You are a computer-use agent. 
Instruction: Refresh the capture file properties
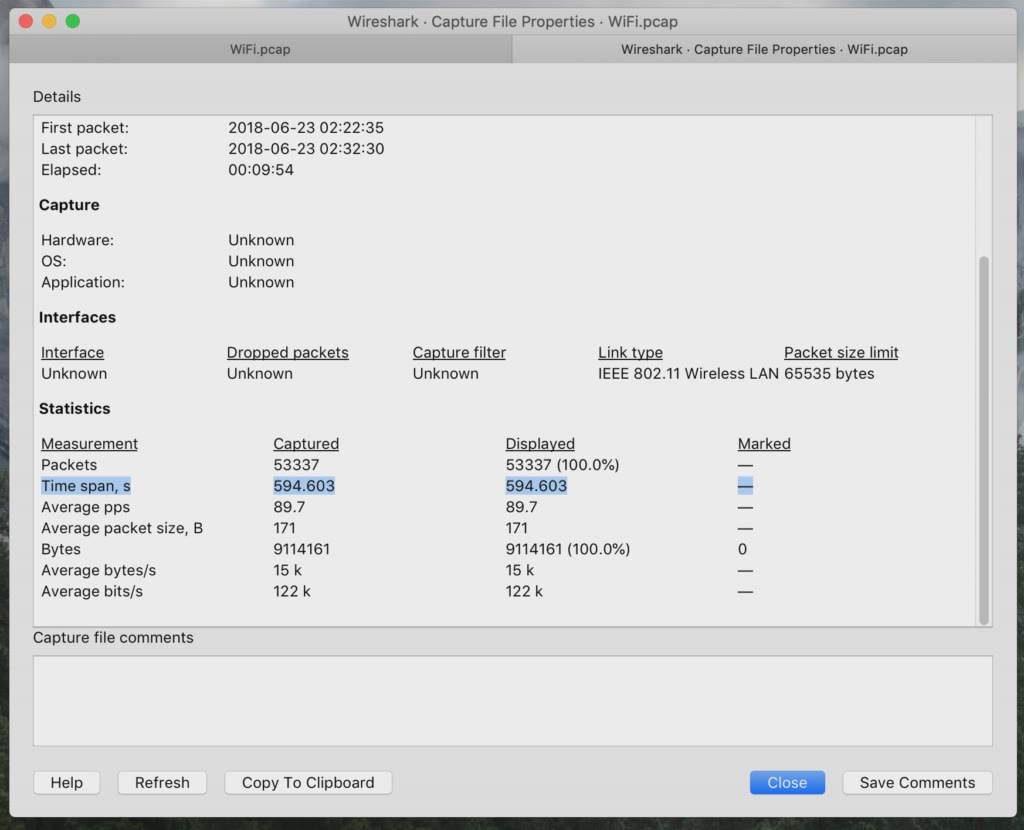162,782
